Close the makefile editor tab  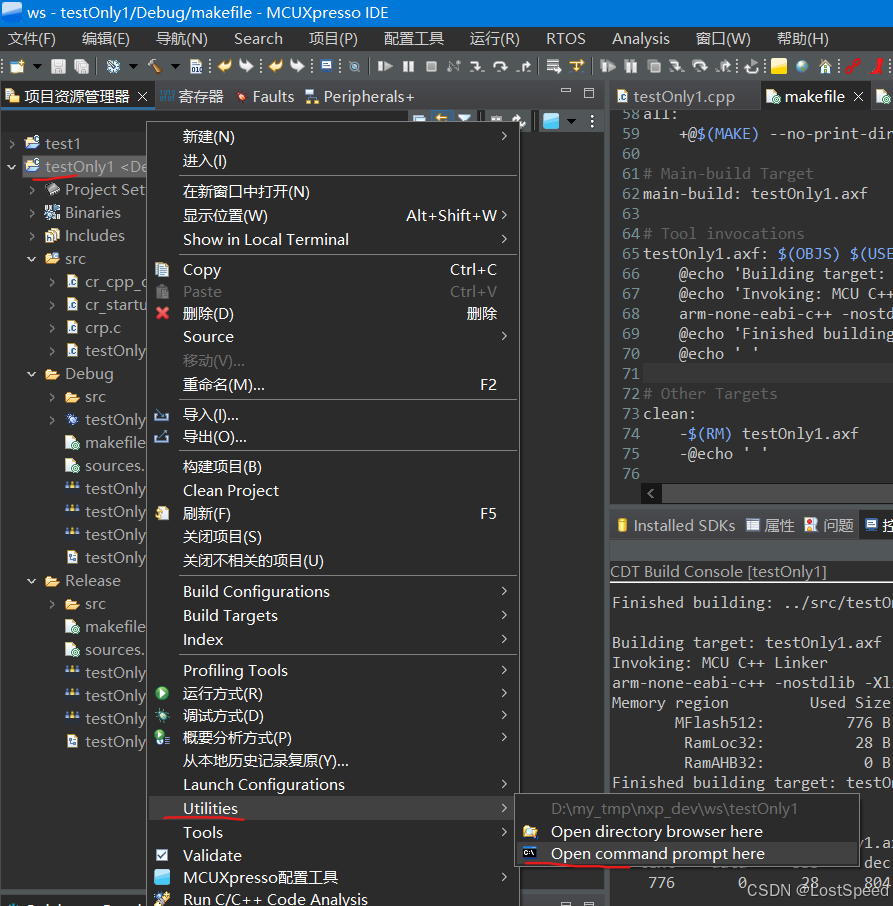coord(858,96)
